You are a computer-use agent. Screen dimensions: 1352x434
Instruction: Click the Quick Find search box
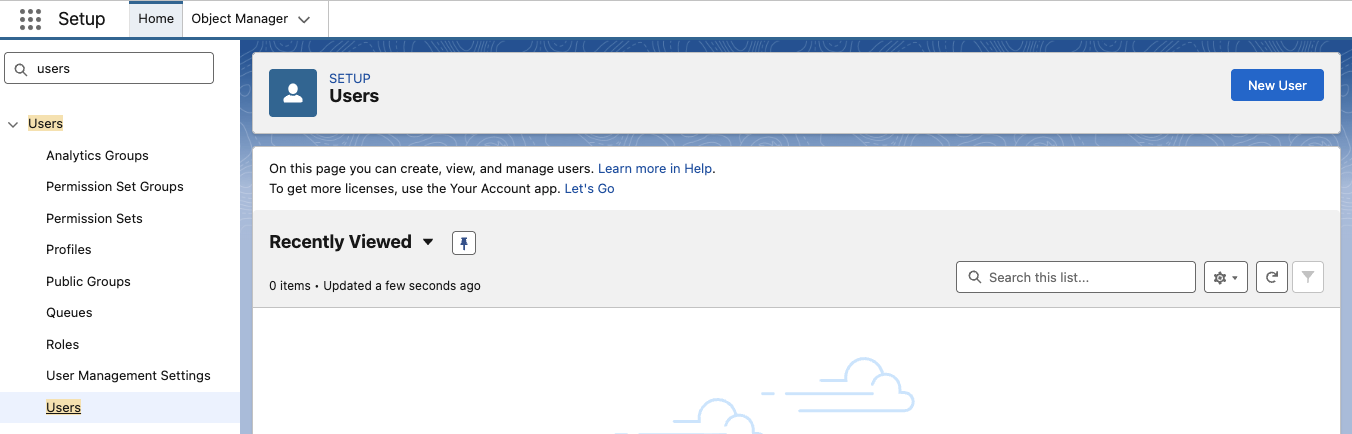120,69
